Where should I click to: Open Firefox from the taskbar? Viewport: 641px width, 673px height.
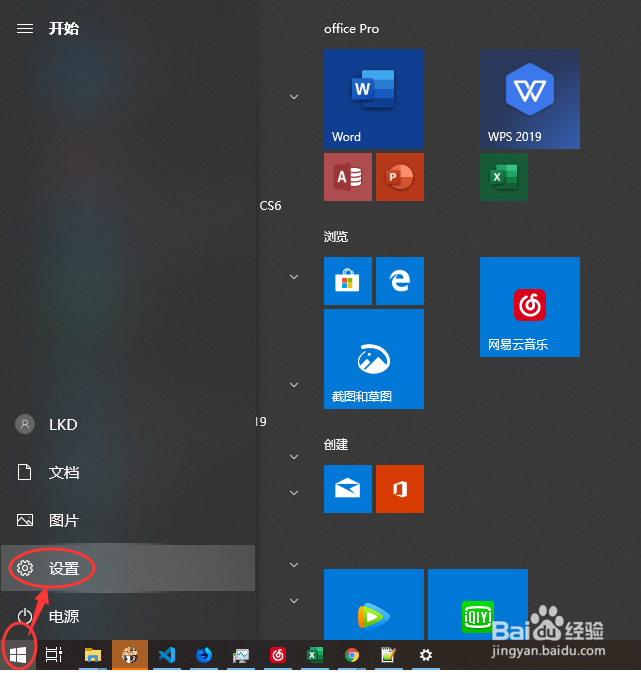204,655
